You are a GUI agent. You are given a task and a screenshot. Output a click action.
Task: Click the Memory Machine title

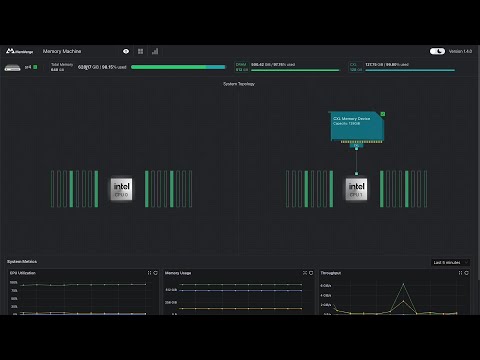point(62,51)
